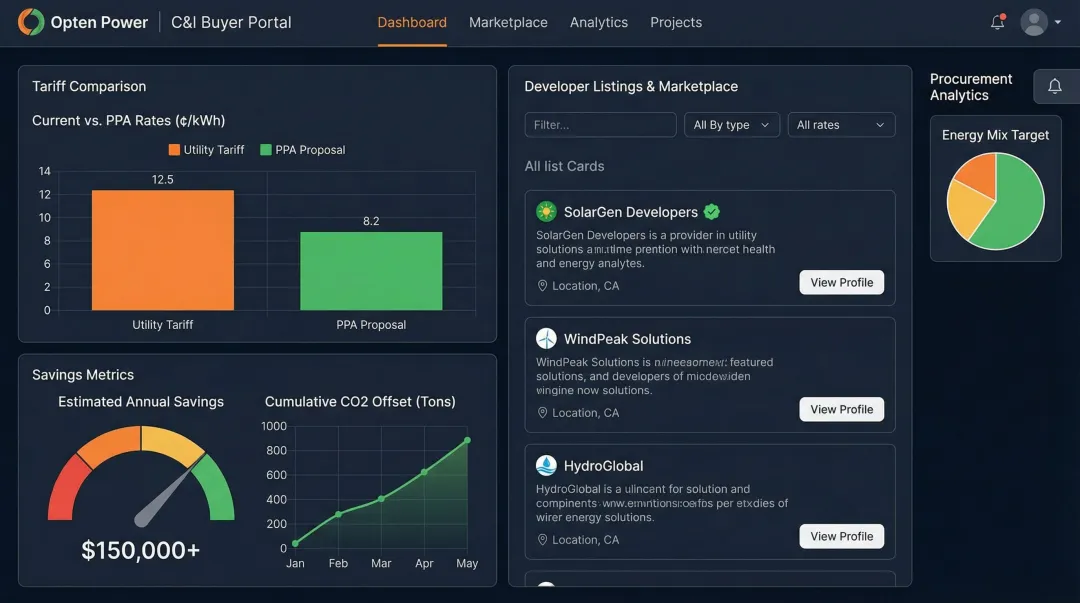Screen dimensions: 1080x603
Task: Toggle the Utility Tariff legend entry
Action: tap(205, 149)
